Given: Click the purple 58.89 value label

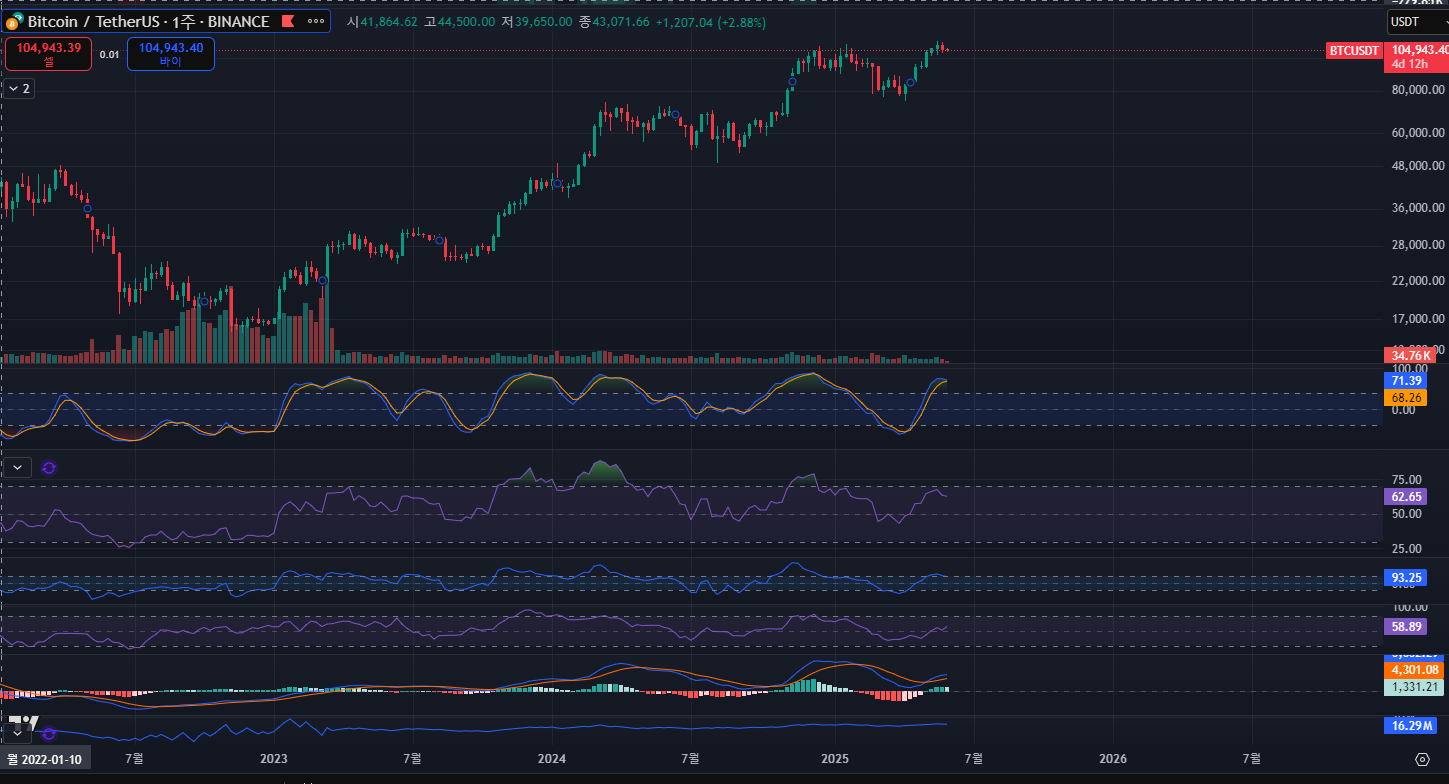Looking at the screenshot, I should [1406, 627].
